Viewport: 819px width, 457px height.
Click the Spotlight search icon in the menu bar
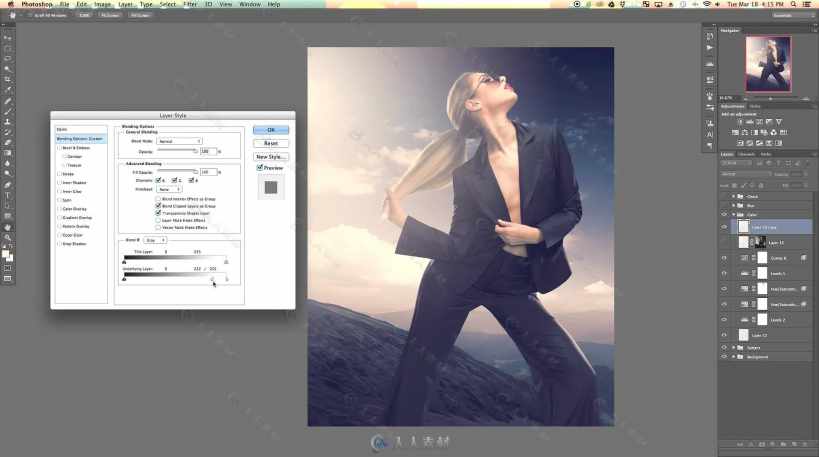(x=793, y=4)
